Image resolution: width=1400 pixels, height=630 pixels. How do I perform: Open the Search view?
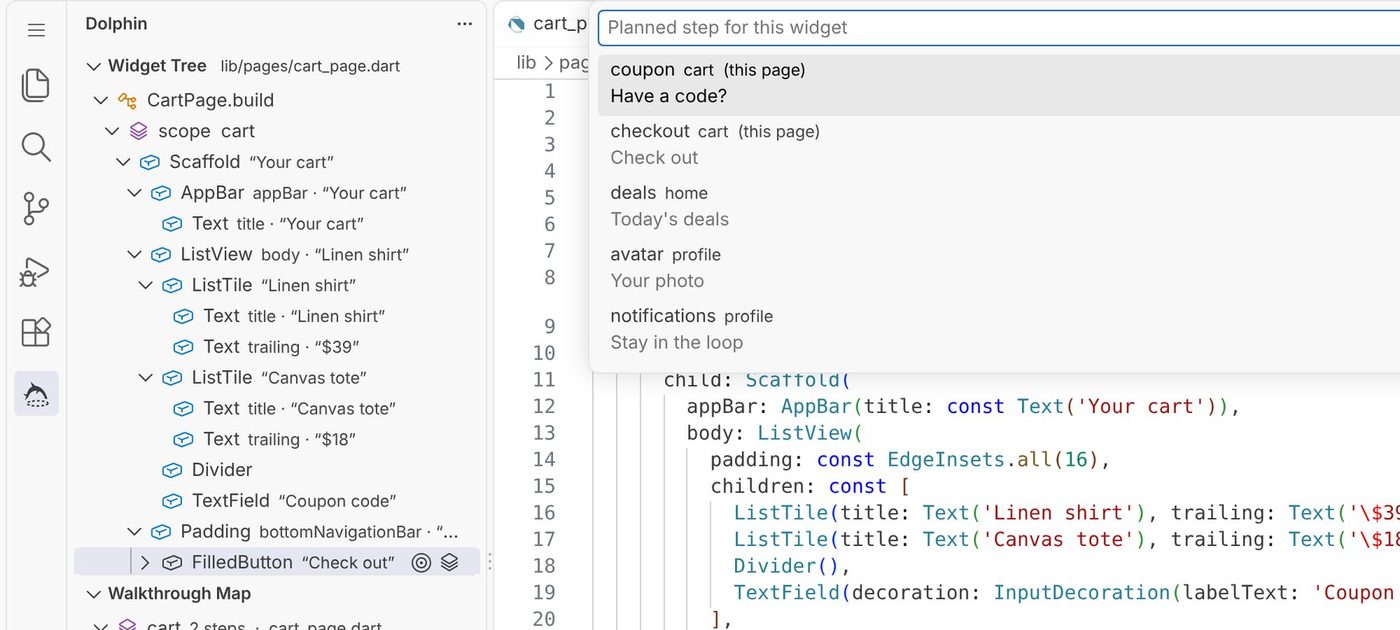[36, 147]
